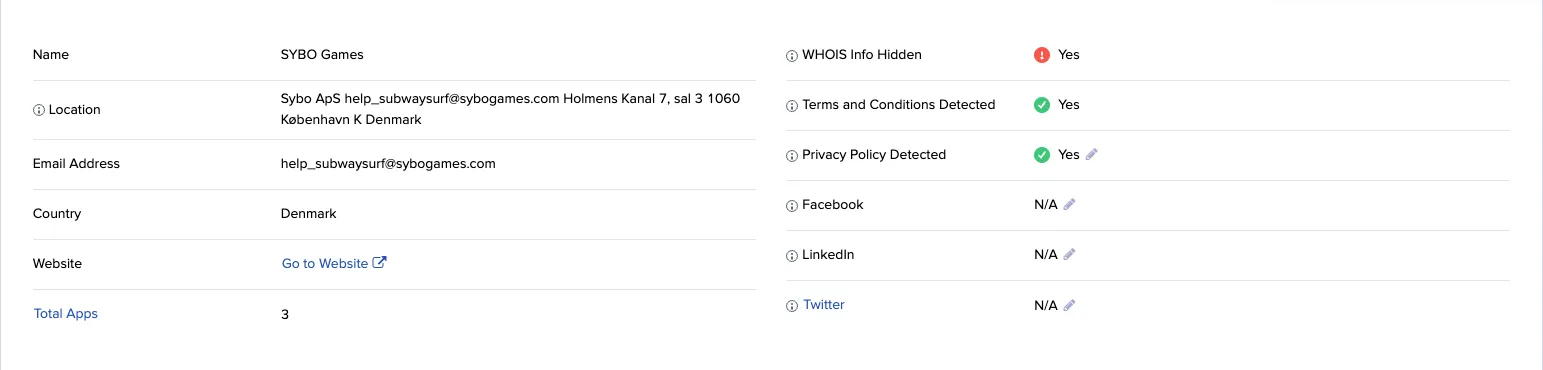
Task: Click the green check next to Terms and Conditions
Action: click(1042, 105)
